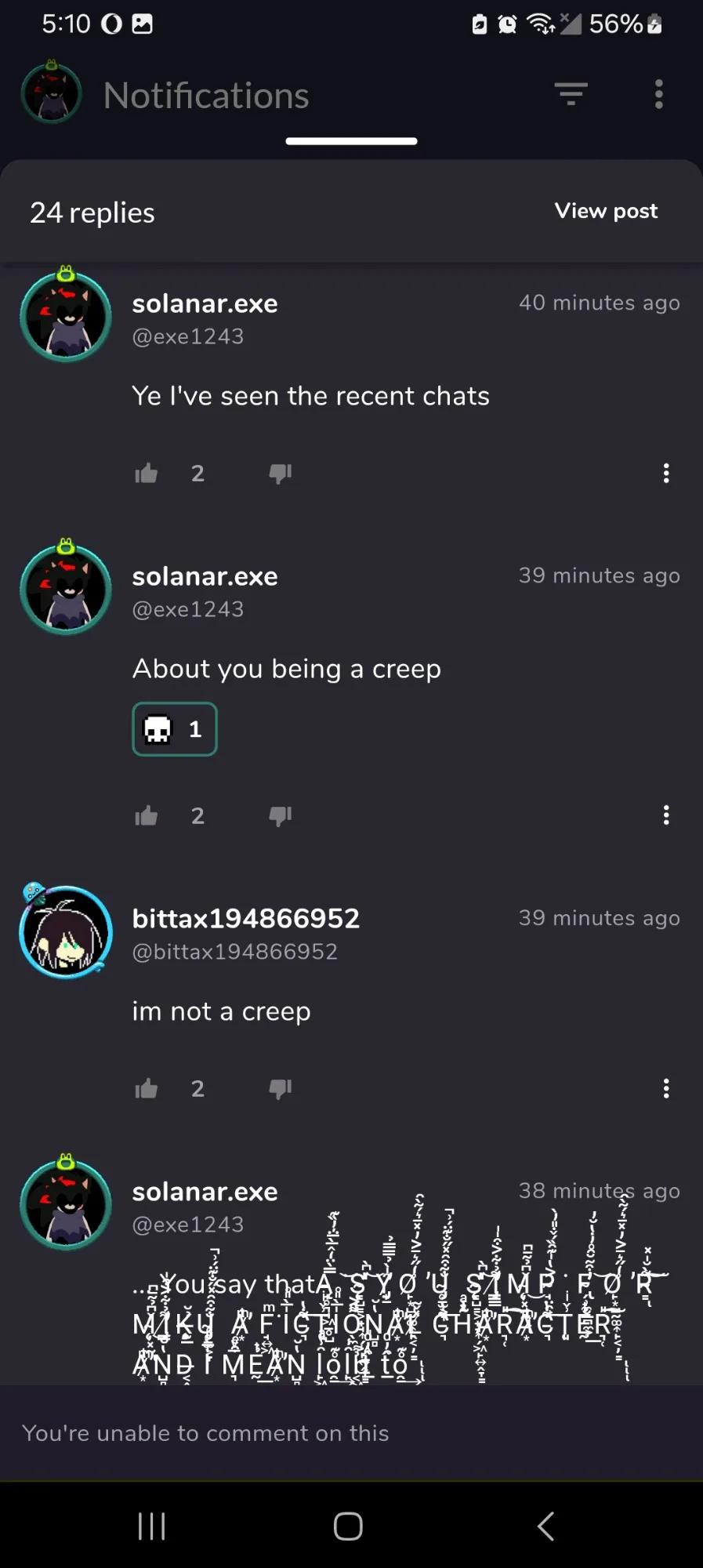Image resolution: width=703 pixels, height=1568 pixels.
Task: Tap the Android back navigation button
Action: (546, 1526)
